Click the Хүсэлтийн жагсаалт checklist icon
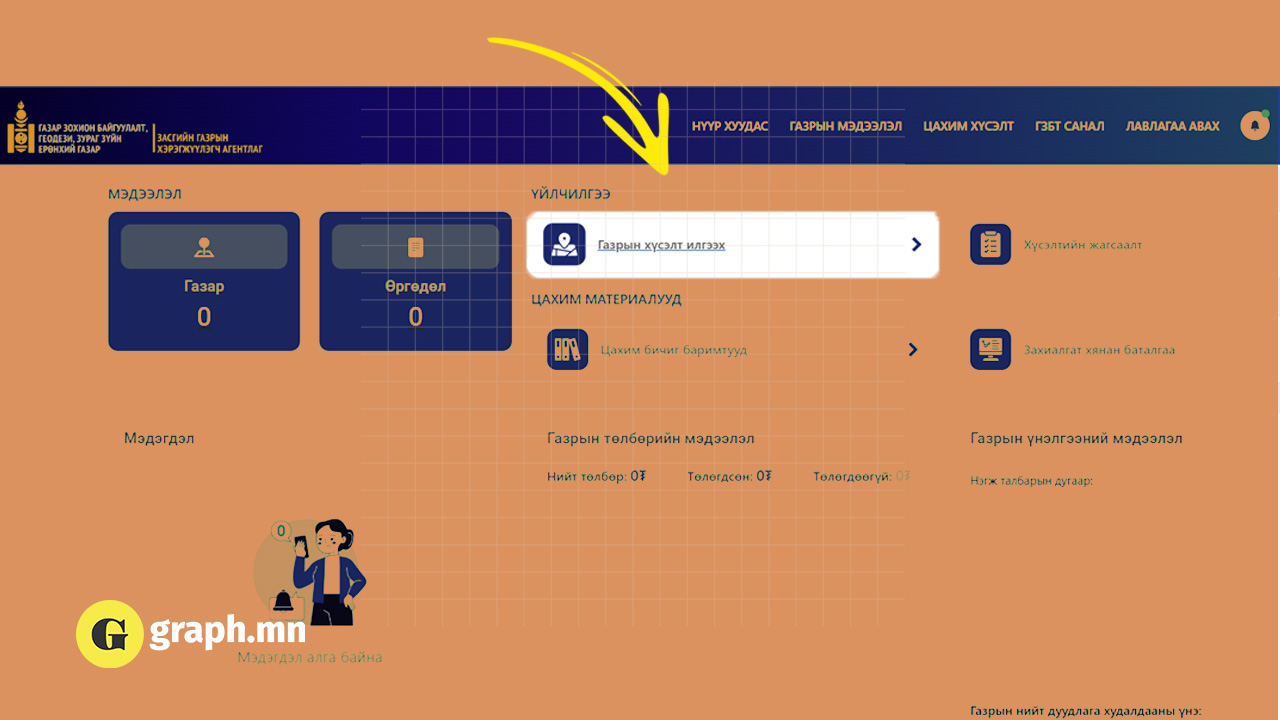The width and height of the screenshot is (1280, 720). tap(990, 244)
